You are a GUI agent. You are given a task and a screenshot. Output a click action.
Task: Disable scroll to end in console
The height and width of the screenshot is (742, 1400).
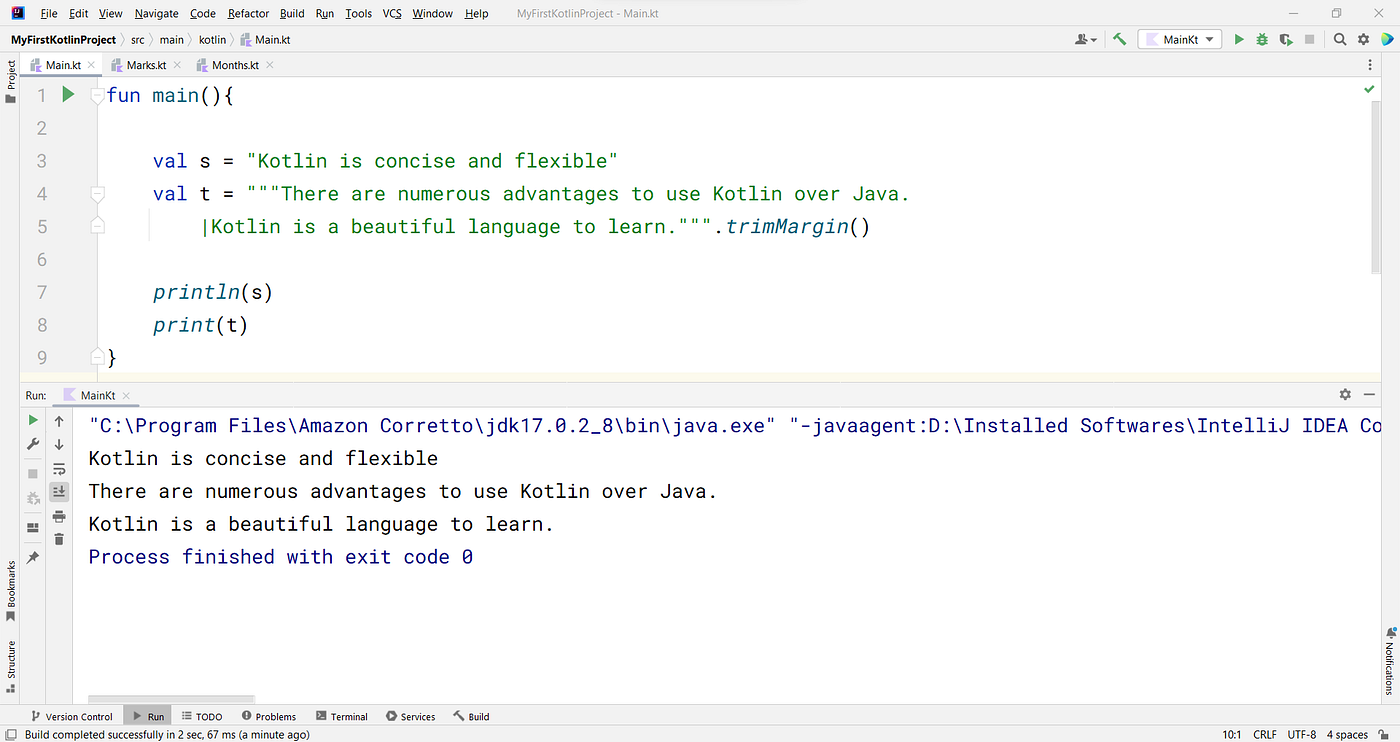[59, 491]
